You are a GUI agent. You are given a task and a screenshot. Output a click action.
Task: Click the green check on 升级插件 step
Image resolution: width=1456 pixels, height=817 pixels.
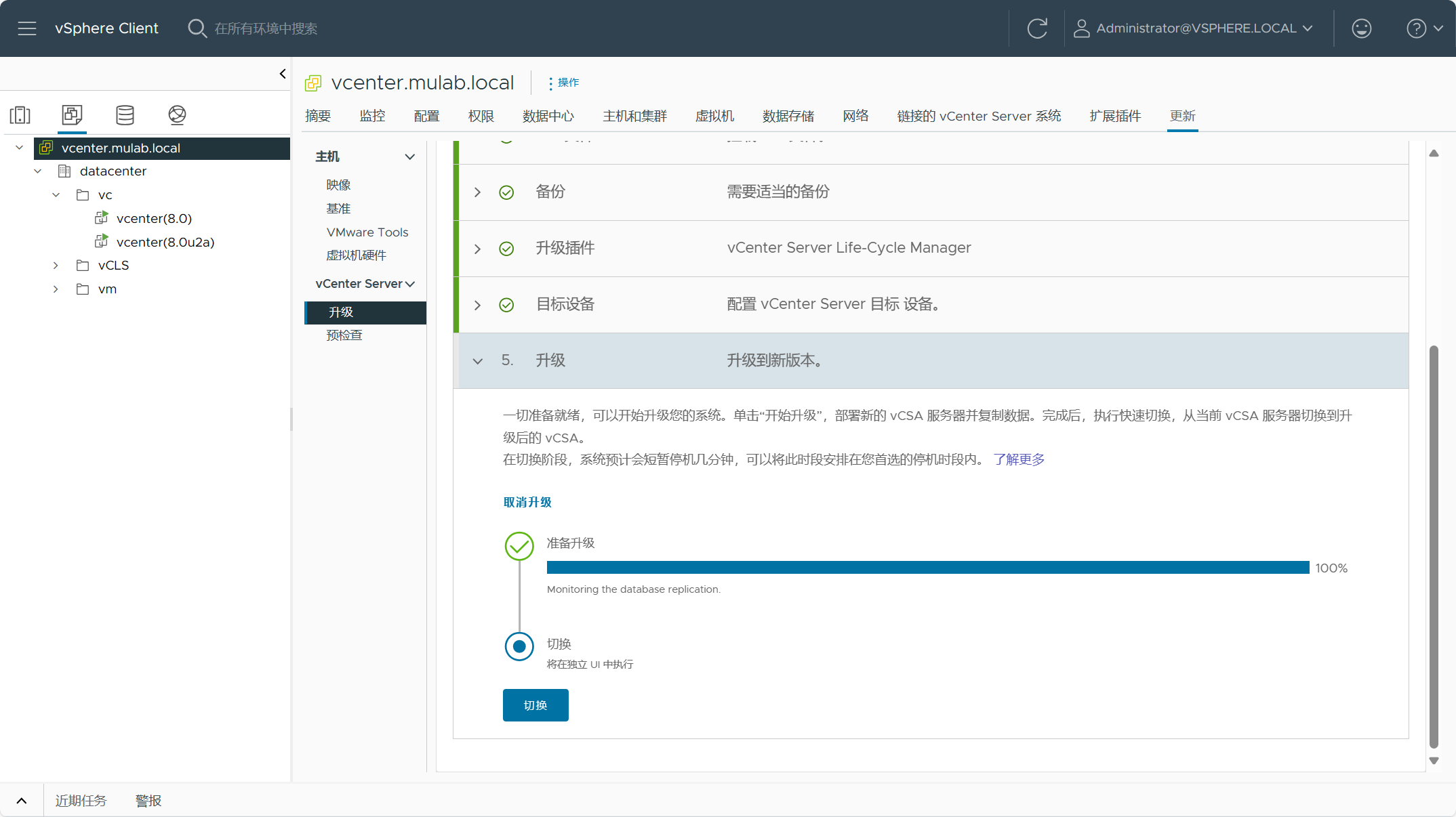pyautogui.click(x=506, y=249)
